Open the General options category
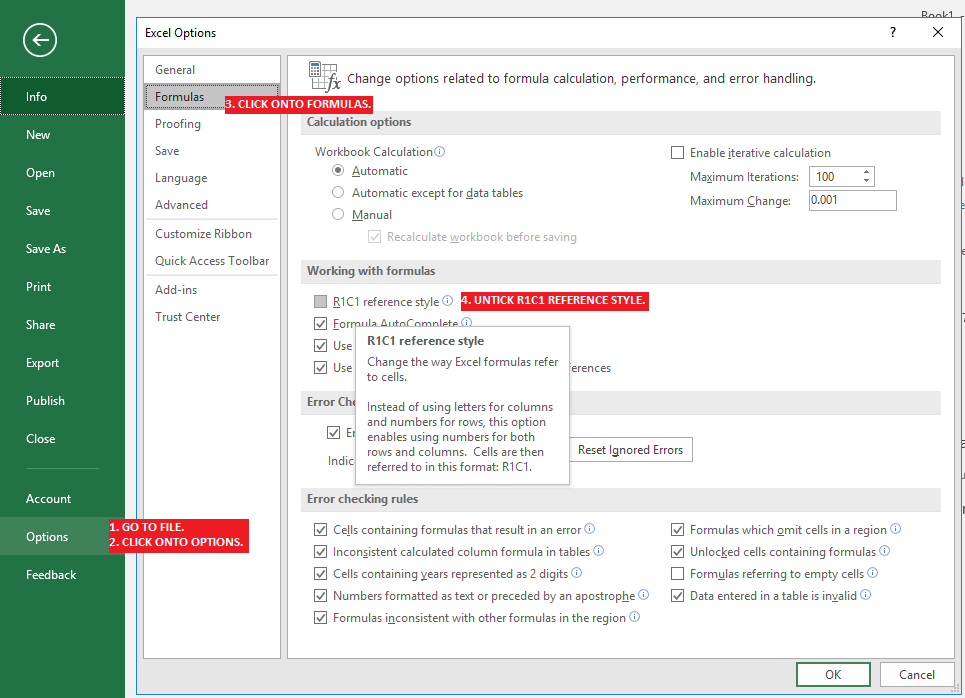 (x=212, y=70)
